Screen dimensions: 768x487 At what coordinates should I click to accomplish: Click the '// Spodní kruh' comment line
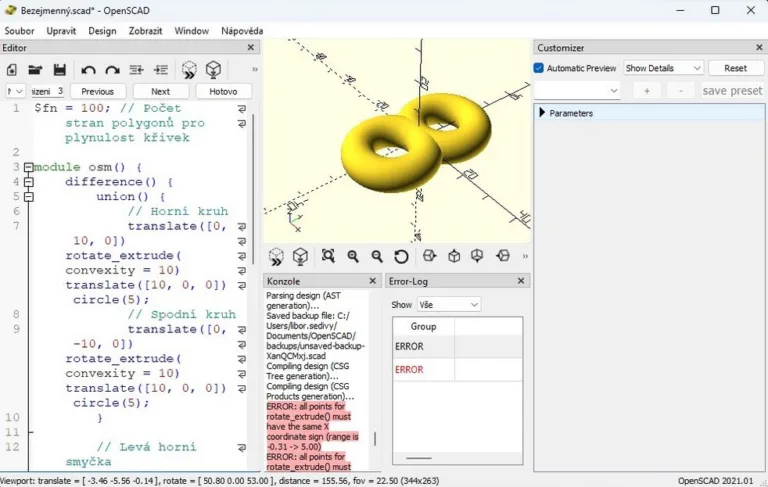(x=182, y=314)
